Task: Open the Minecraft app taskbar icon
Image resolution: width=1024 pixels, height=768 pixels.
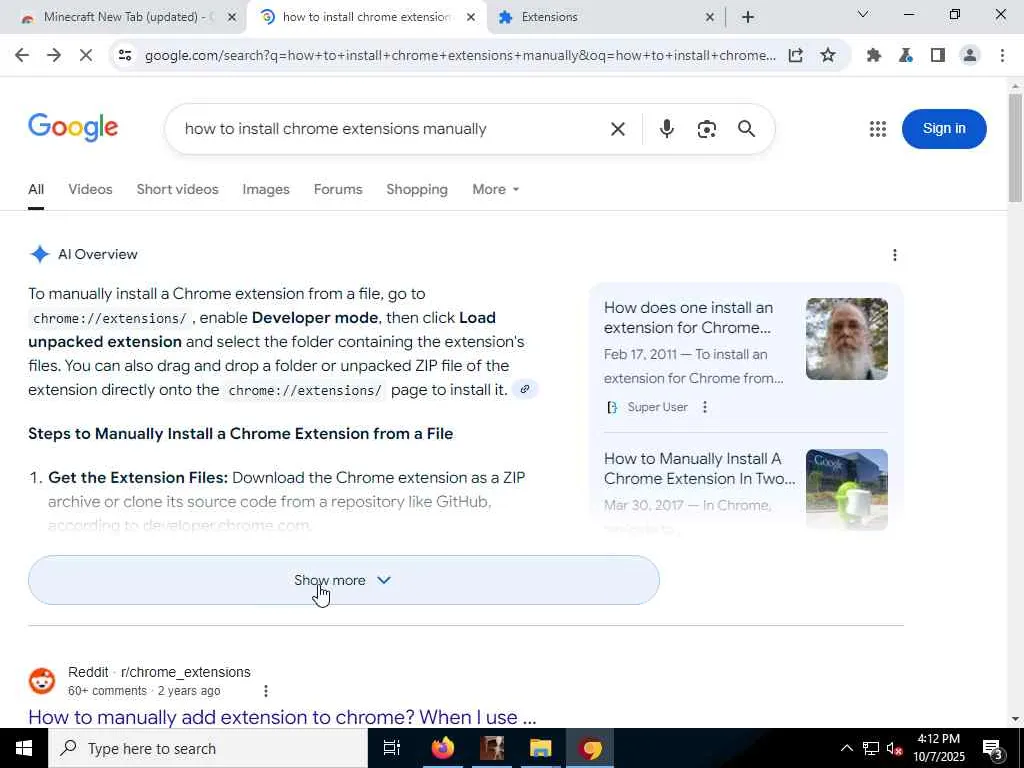Action: [x=492, y=748]
